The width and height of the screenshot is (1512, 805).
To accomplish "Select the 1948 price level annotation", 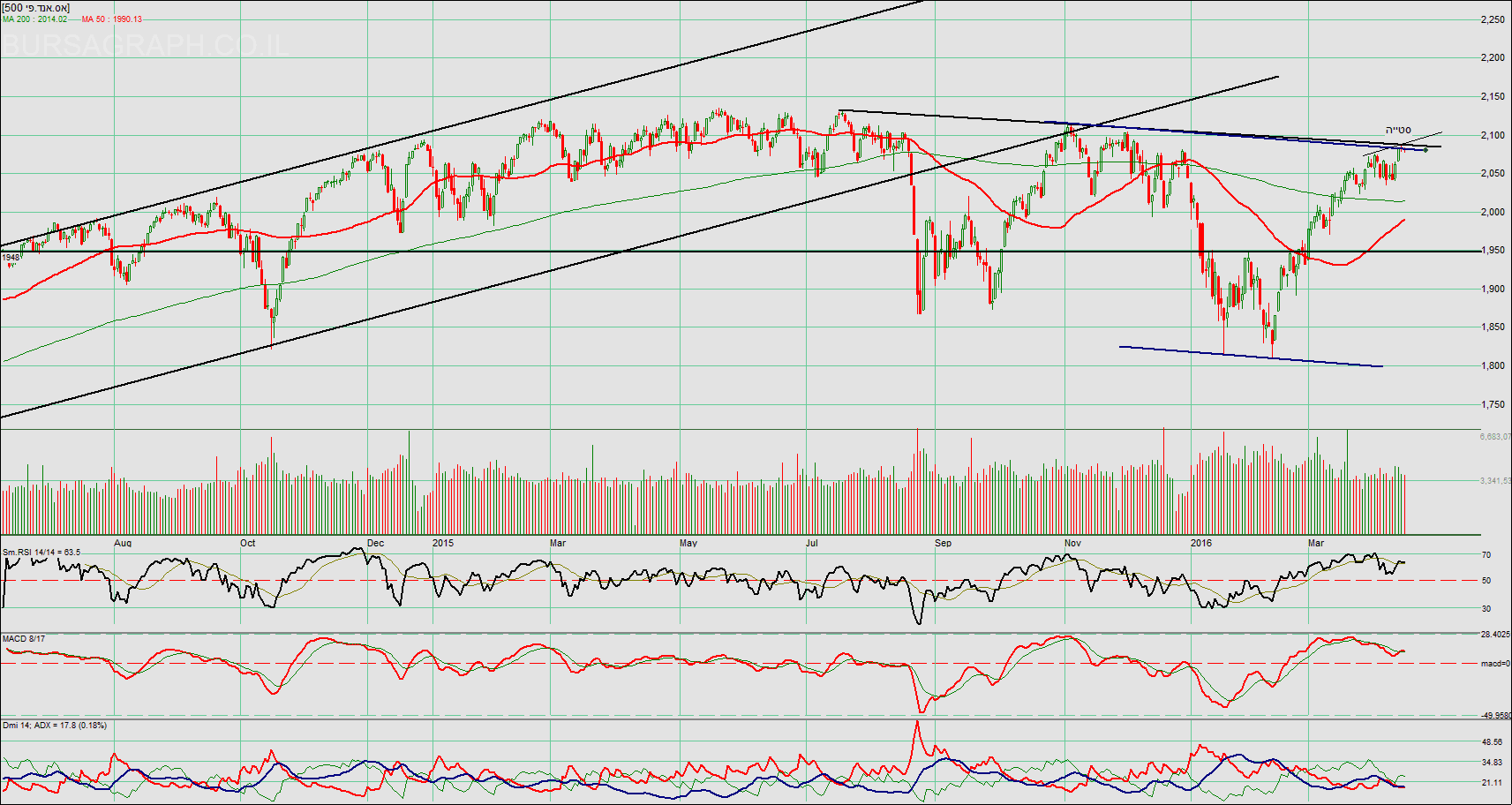I will [11, 258].
